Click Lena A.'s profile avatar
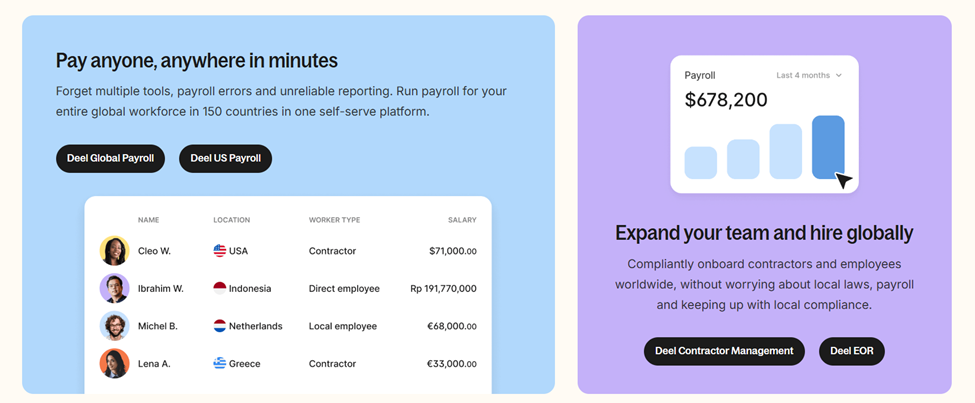The height and width of the screenshot is (403, 975). click(114, 363)
